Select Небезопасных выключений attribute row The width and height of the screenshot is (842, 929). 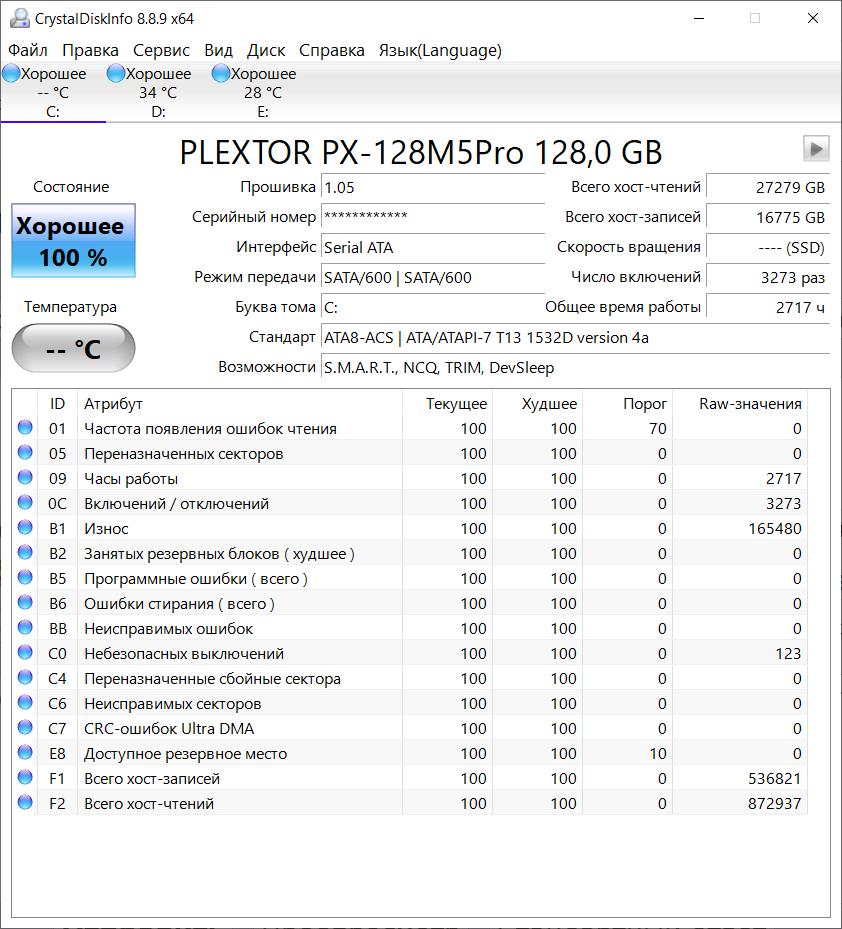pos(409,653)
